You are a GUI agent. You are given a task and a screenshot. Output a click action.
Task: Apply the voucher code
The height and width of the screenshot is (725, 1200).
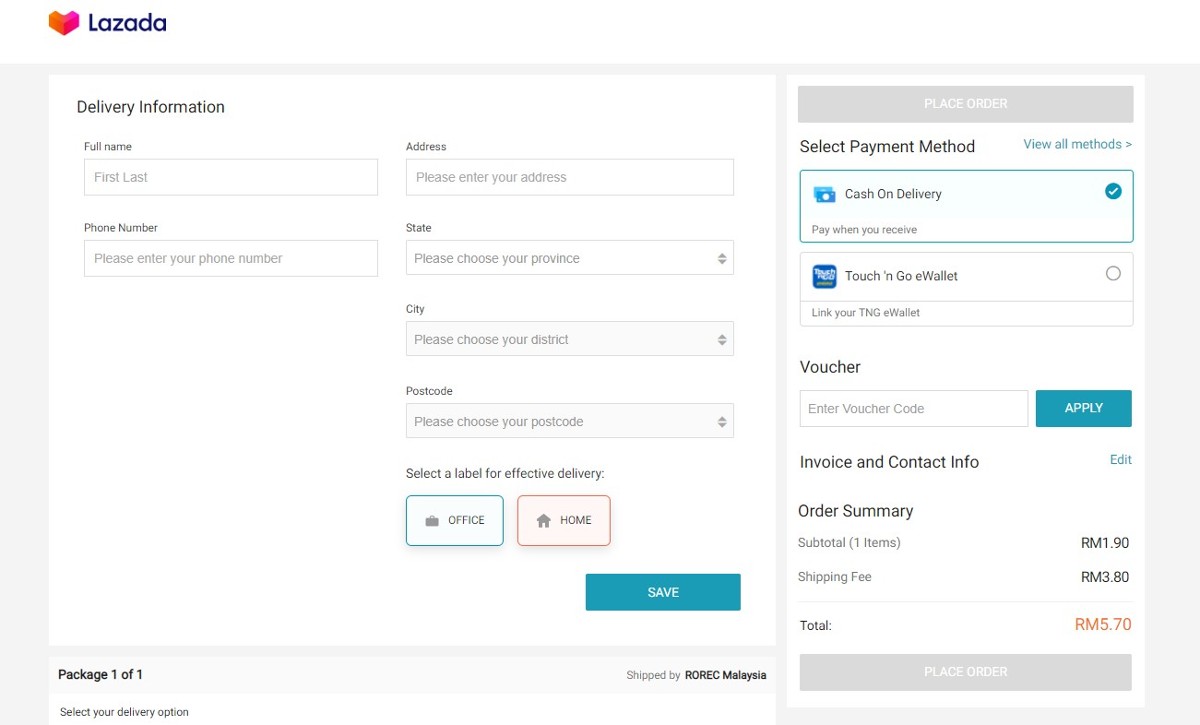pyautogui.click(x=1083, y=408)
